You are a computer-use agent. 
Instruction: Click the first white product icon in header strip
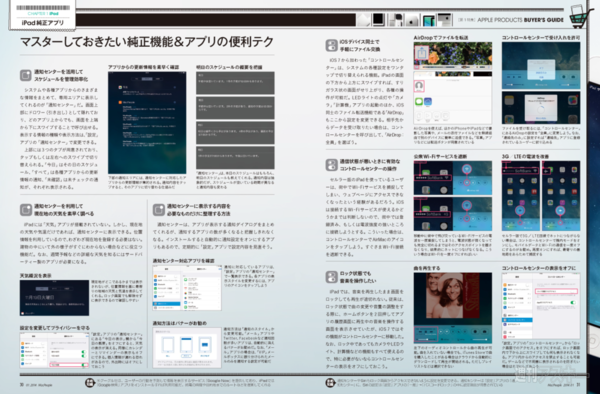point(364,19)
